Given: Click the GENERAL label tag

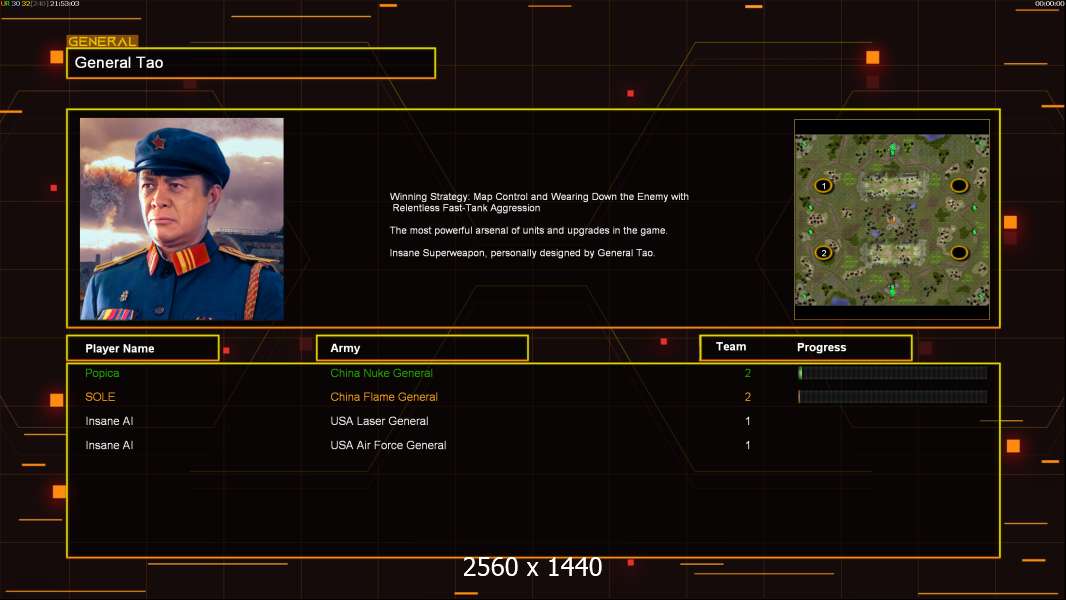Looking at the screenshot, I should point(102,41).
